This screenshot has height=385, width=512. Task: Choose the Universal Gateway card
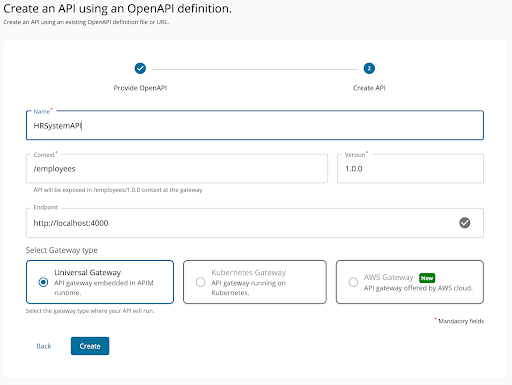point(100,282)
